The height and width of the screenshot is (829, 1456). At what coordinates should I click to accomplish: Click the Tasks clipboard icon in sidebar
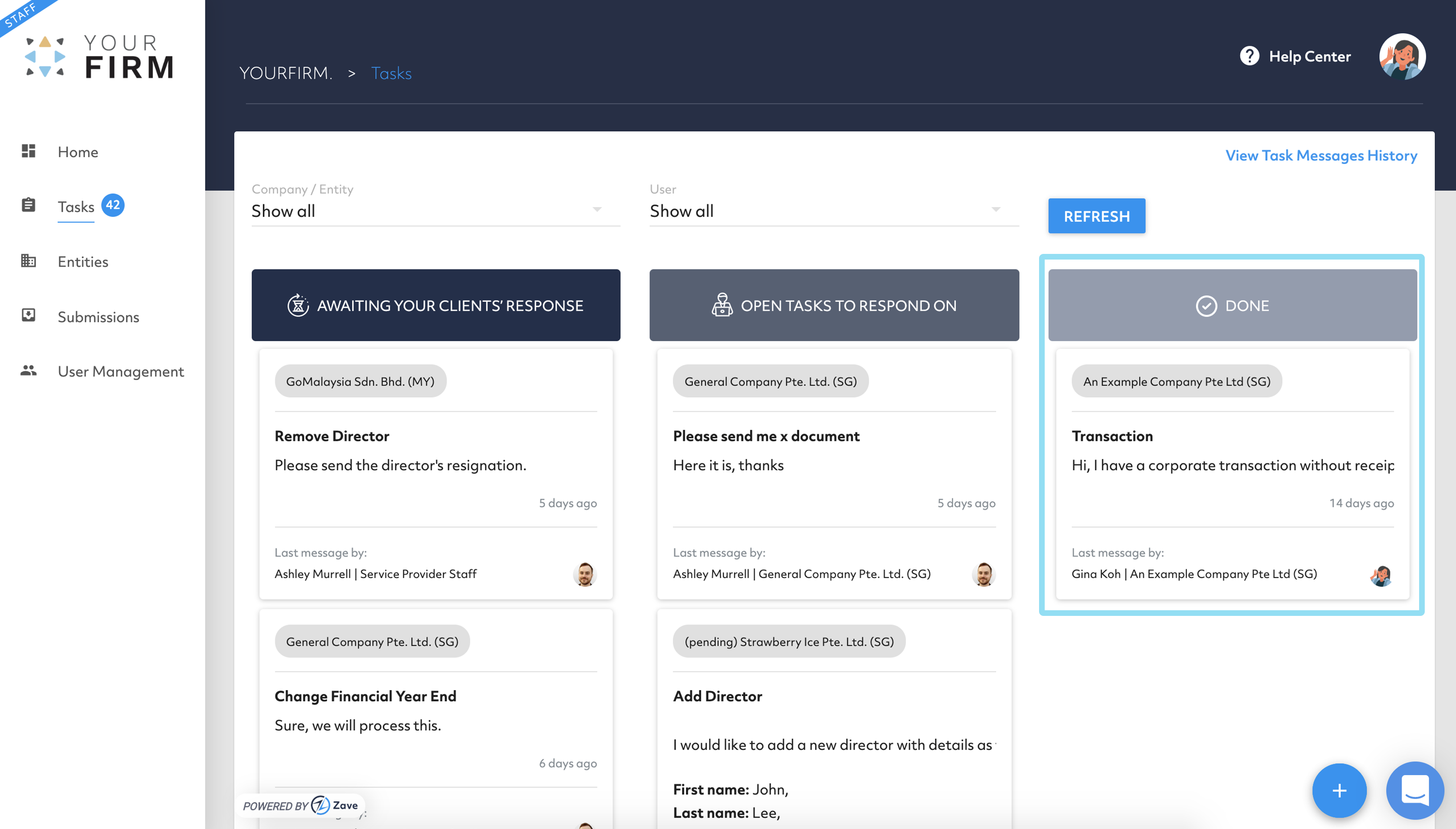tap(29, 205)
